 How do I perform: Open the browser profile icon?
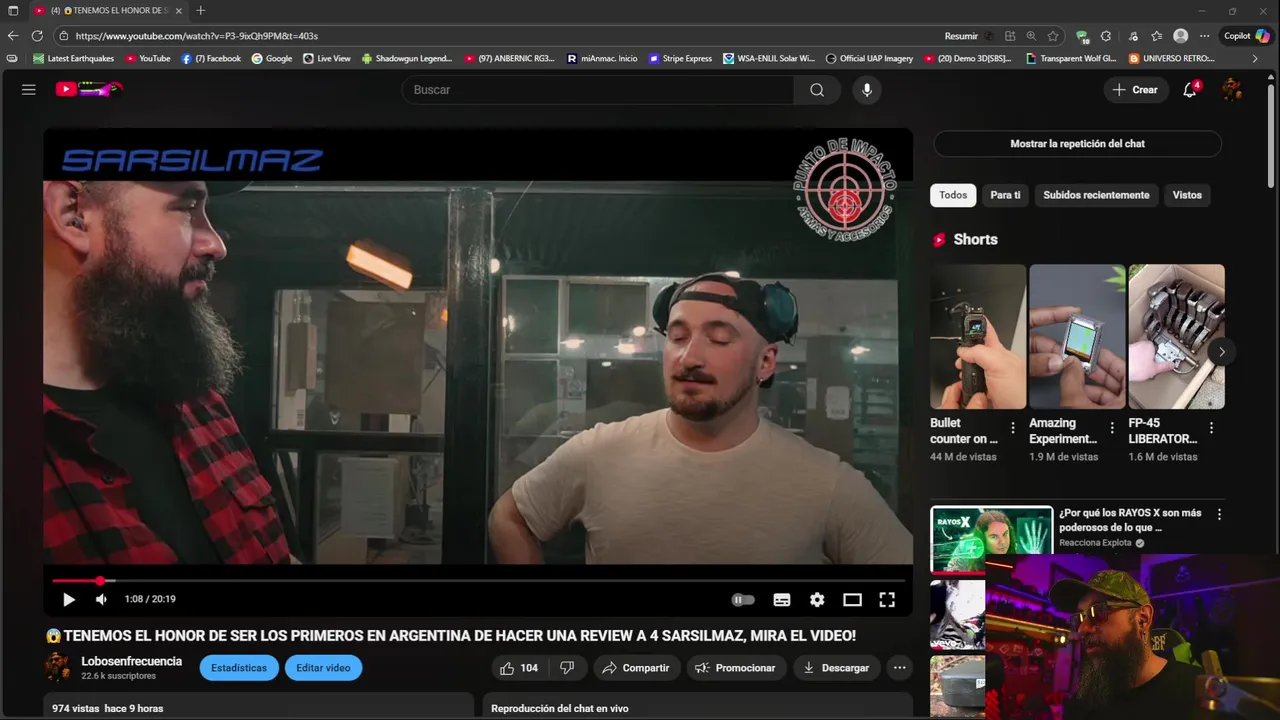click(1180, 36)
